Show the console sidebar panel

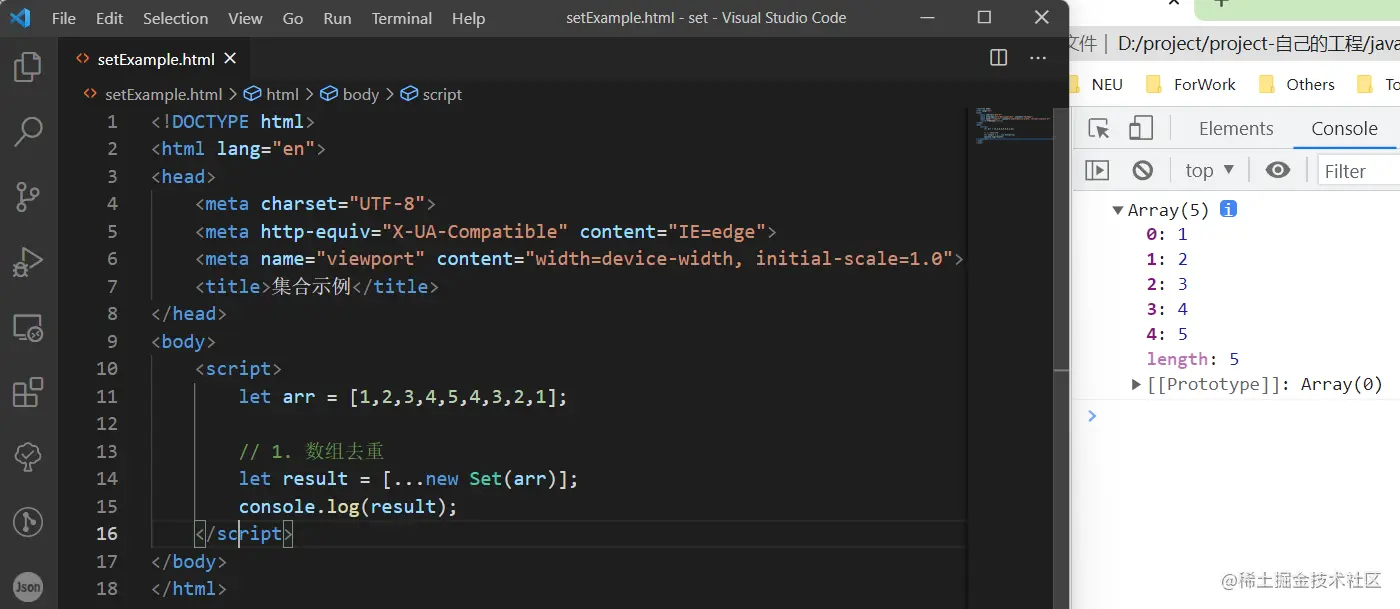[x=1097, y=170]
